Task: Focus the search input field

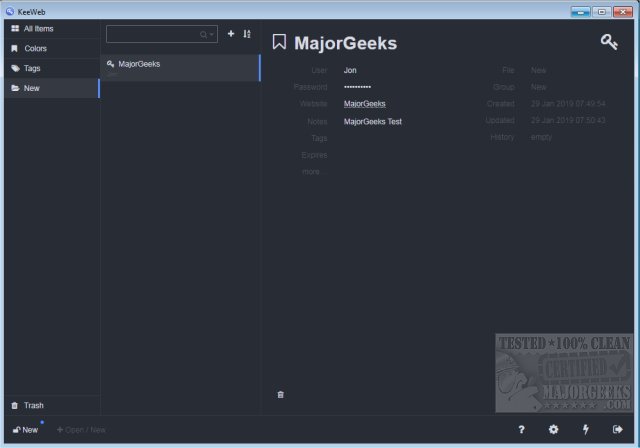Action: [x=153, y=34]
